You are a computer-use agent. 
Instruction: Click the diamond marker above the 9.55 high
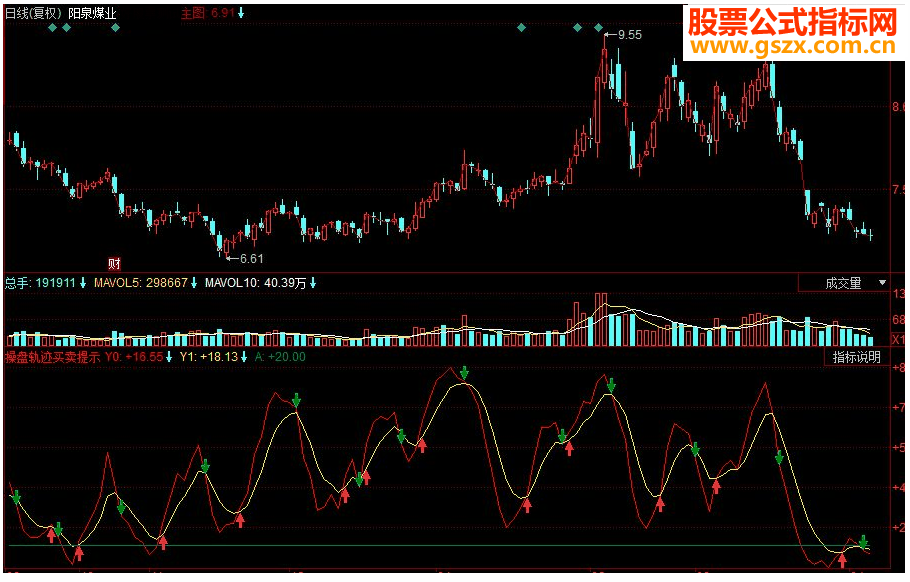pyautogui.click(x=599, y=27)
